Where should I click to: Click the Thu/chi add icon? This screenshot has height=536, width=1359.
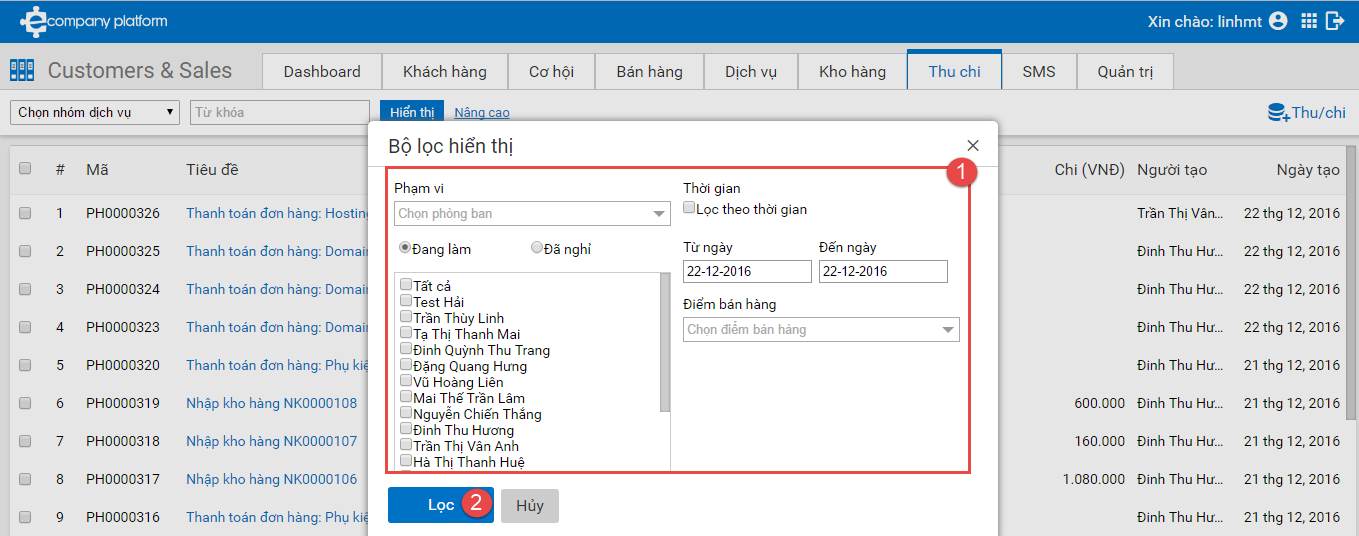1278,112
